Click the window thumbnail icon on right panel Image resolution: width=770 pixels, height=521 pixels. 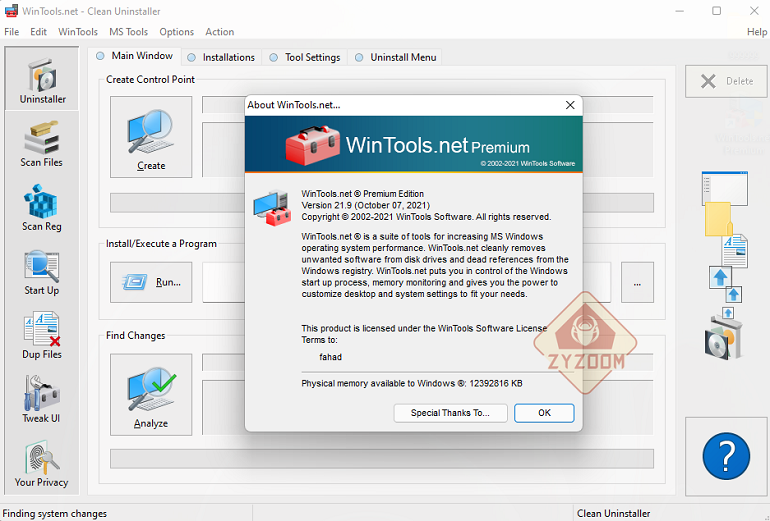pyautogui.click(x=725, y=188)
